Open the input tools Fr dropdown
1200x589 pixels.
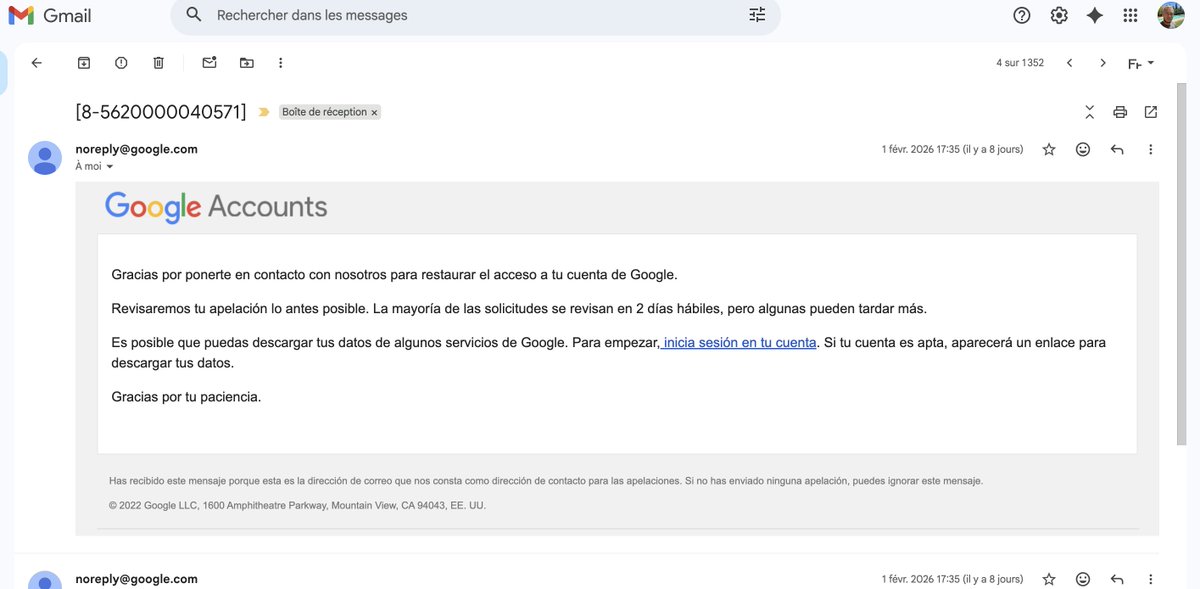point(1141,63)
